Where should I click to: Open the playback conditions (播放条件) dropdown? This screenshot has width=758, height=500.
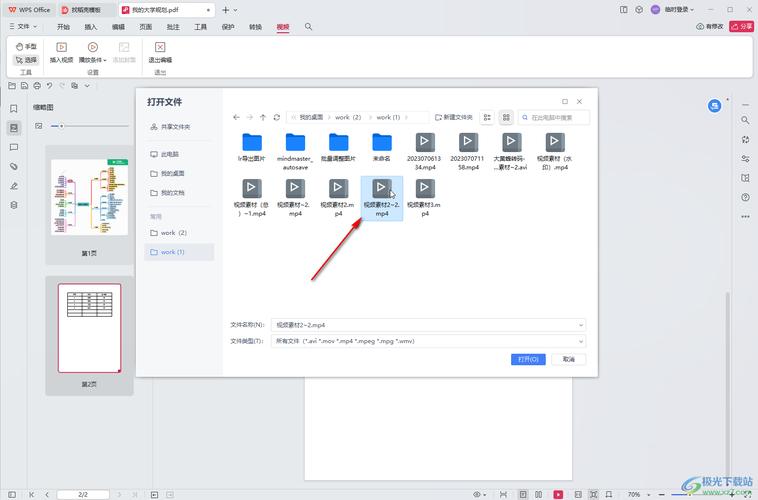click(x=92, y=52)
